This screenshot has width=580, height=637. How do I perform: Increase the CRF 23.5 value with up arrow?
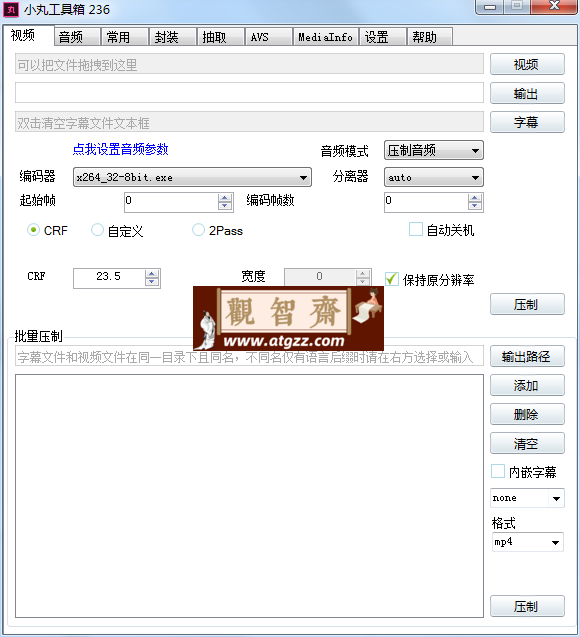152,274
